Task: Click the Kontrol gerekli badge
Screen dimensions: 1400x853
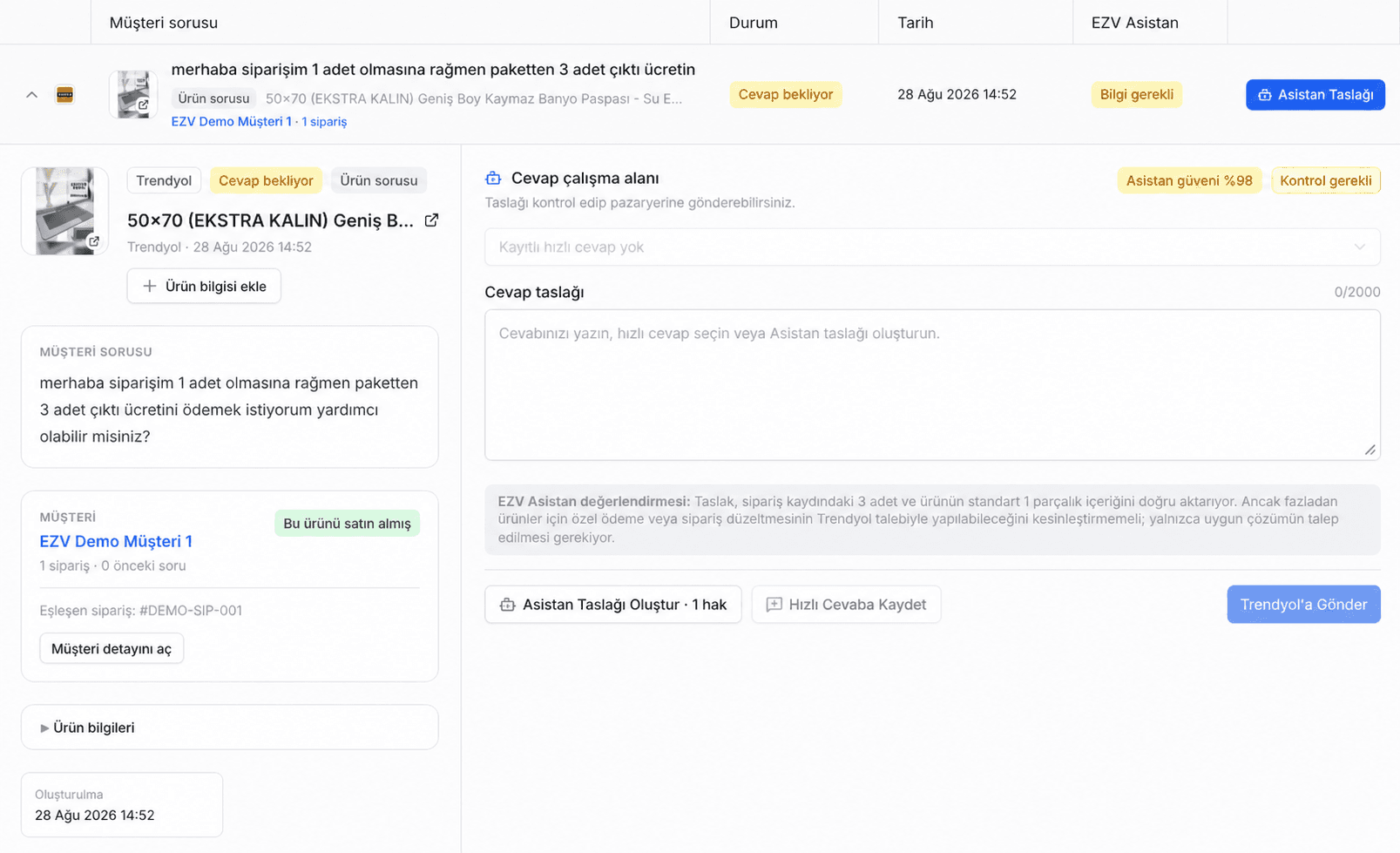Action: pyautogui.click(x=1325, y=180)
